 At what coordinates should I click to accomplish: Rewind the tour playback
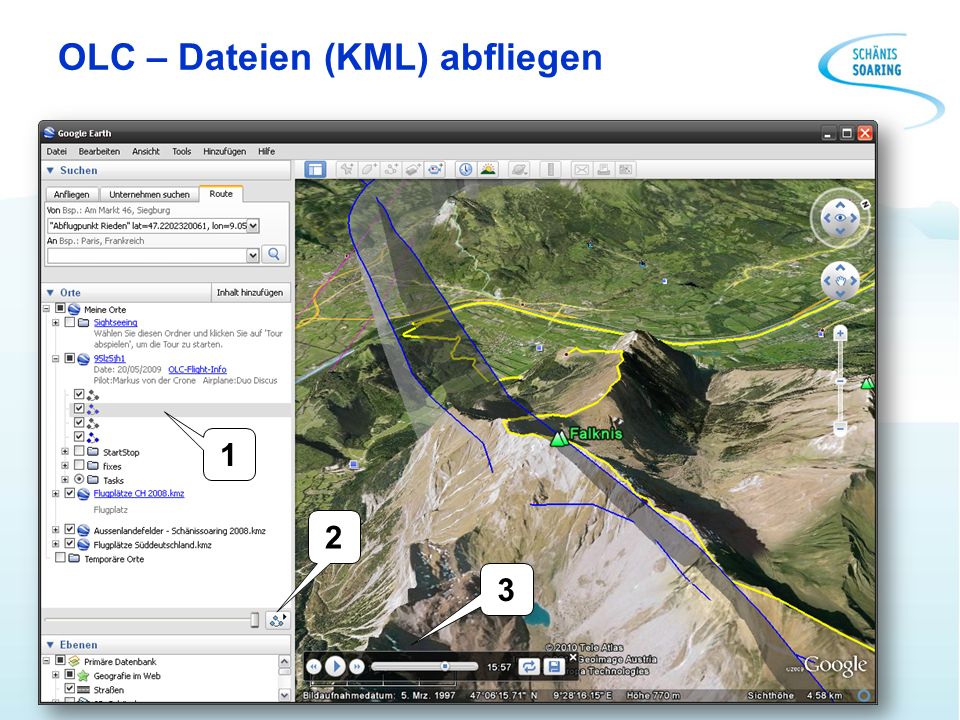click(313, 667)
